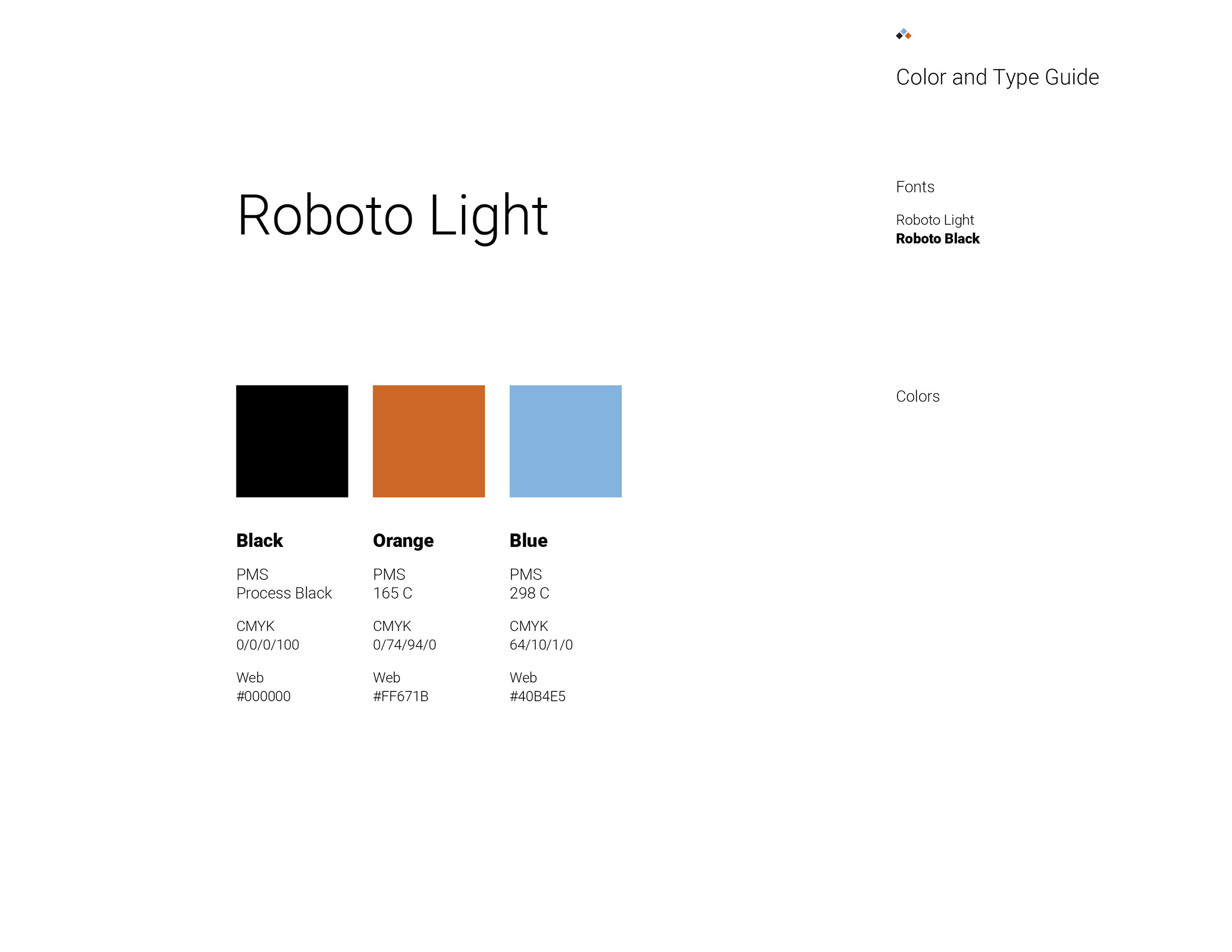The image size is (1232, 952).
Task: Click the Process Black PMS value
Action: [284, 593]
